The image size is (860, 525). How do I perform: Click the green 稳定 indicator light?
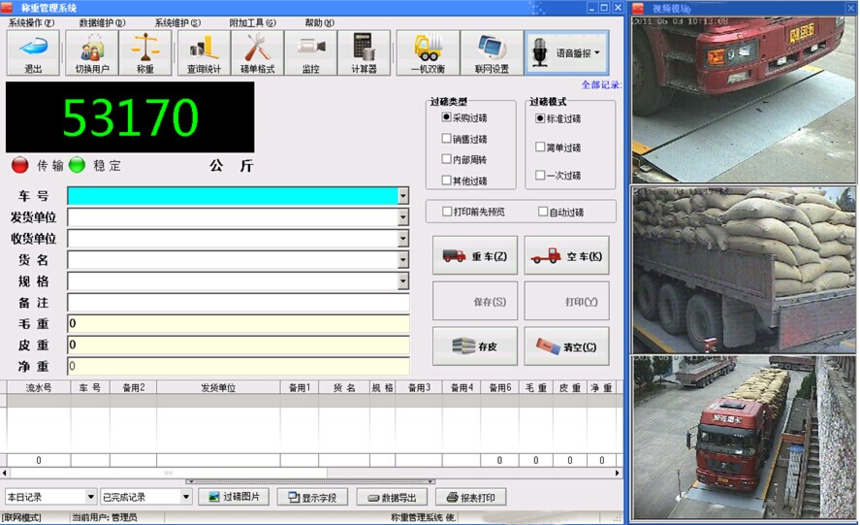[77, 165]
